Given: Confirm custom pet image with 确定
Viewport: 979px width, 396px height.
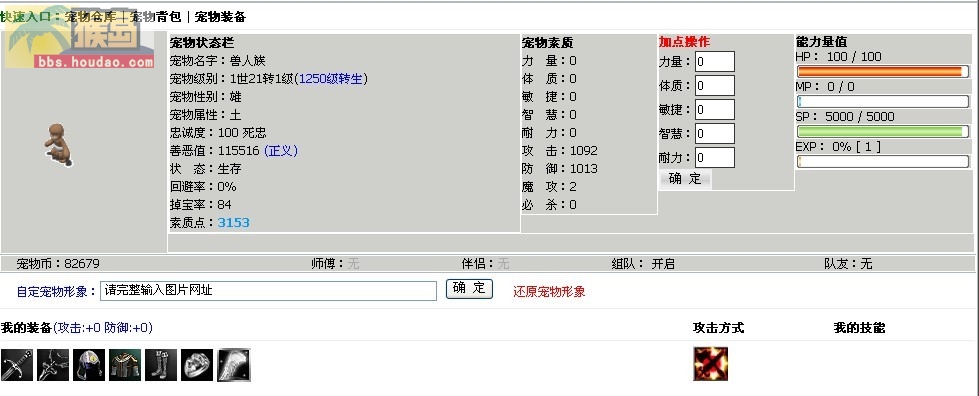Looking at the screenshot, I should point(470,289).
